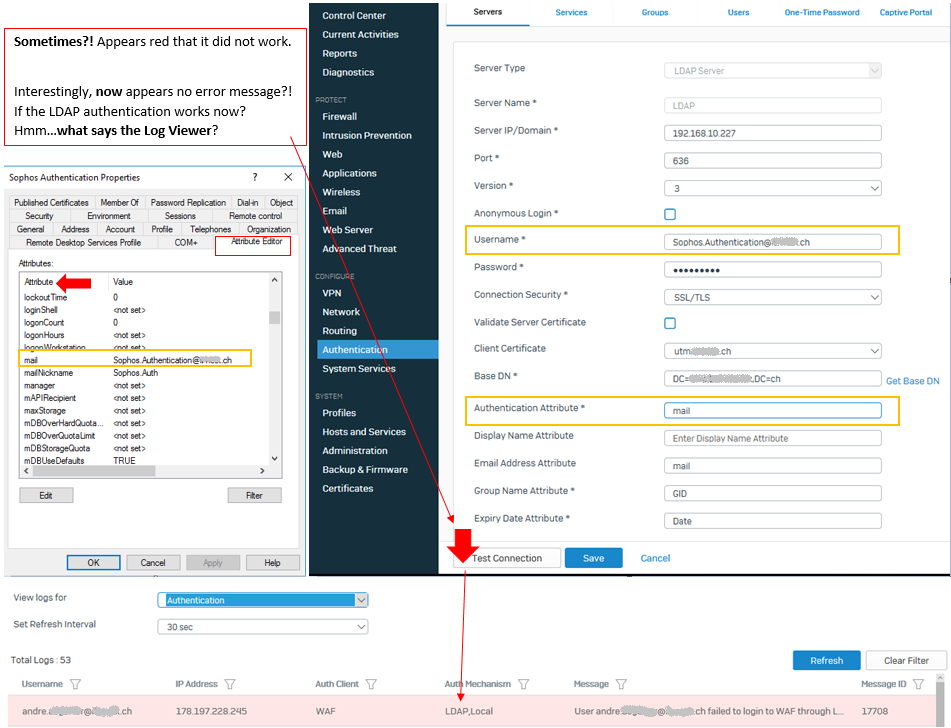This screenshot has height=728, width=951.
Task: Open Firewall in sidebar
Action: tap(340, 116)
